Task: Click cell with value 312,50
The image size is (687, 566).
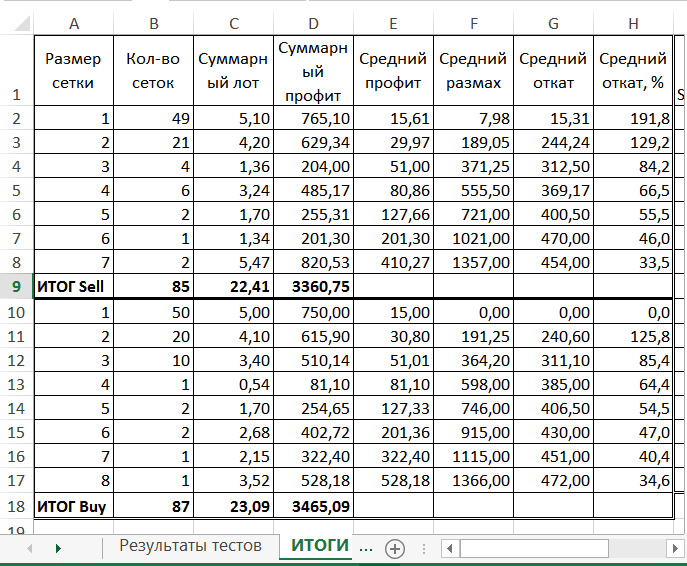Action: 553,166
